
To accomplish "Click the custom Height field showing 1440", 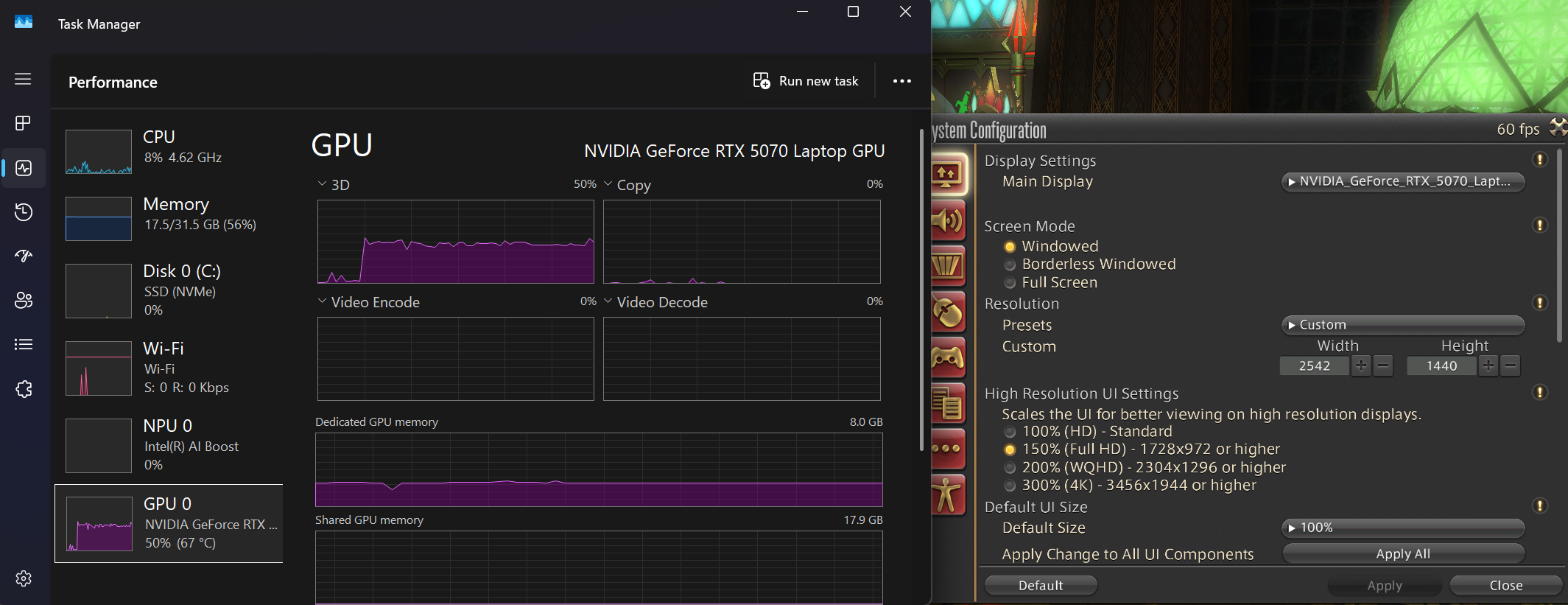I will tap(1441, 366).
